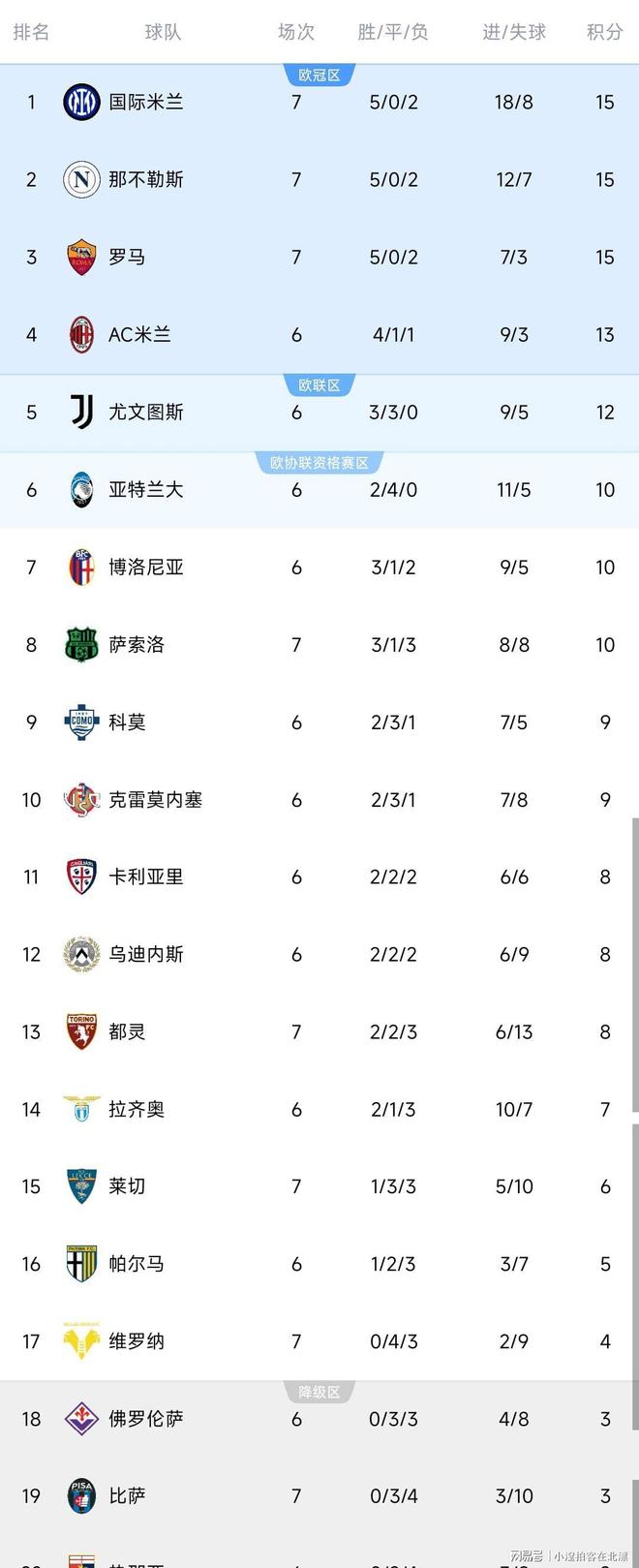The height and width of the screenshot is (1568, 639).
Task: Click the Sassuolo green crest
Action: pos(81,644)
